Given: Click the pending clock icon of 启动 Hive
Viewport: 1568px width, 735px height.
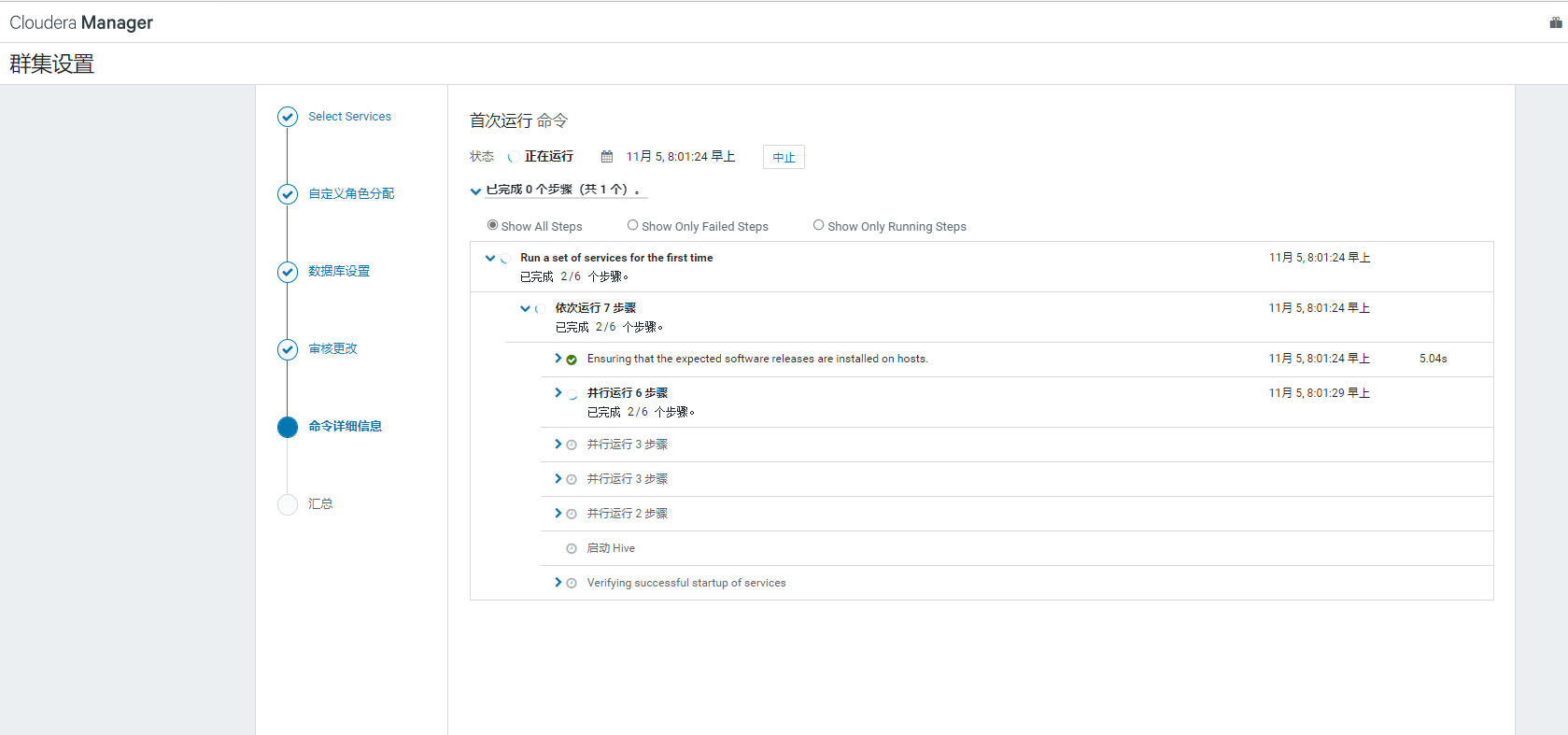Looking at the screenshot, I should (572, 549).
